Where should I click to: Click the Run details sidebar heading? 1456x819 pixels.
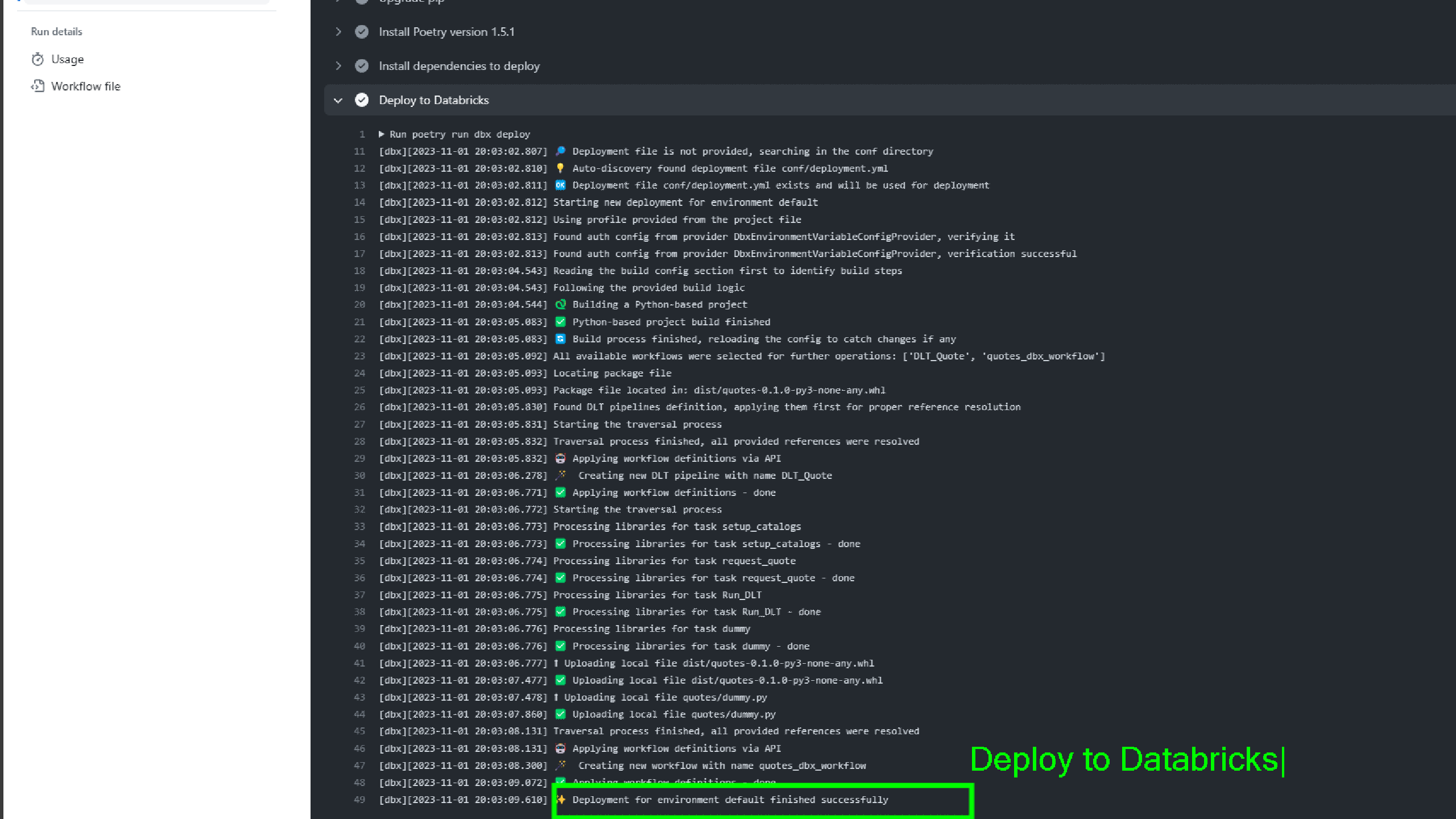[x=56, y=32]
